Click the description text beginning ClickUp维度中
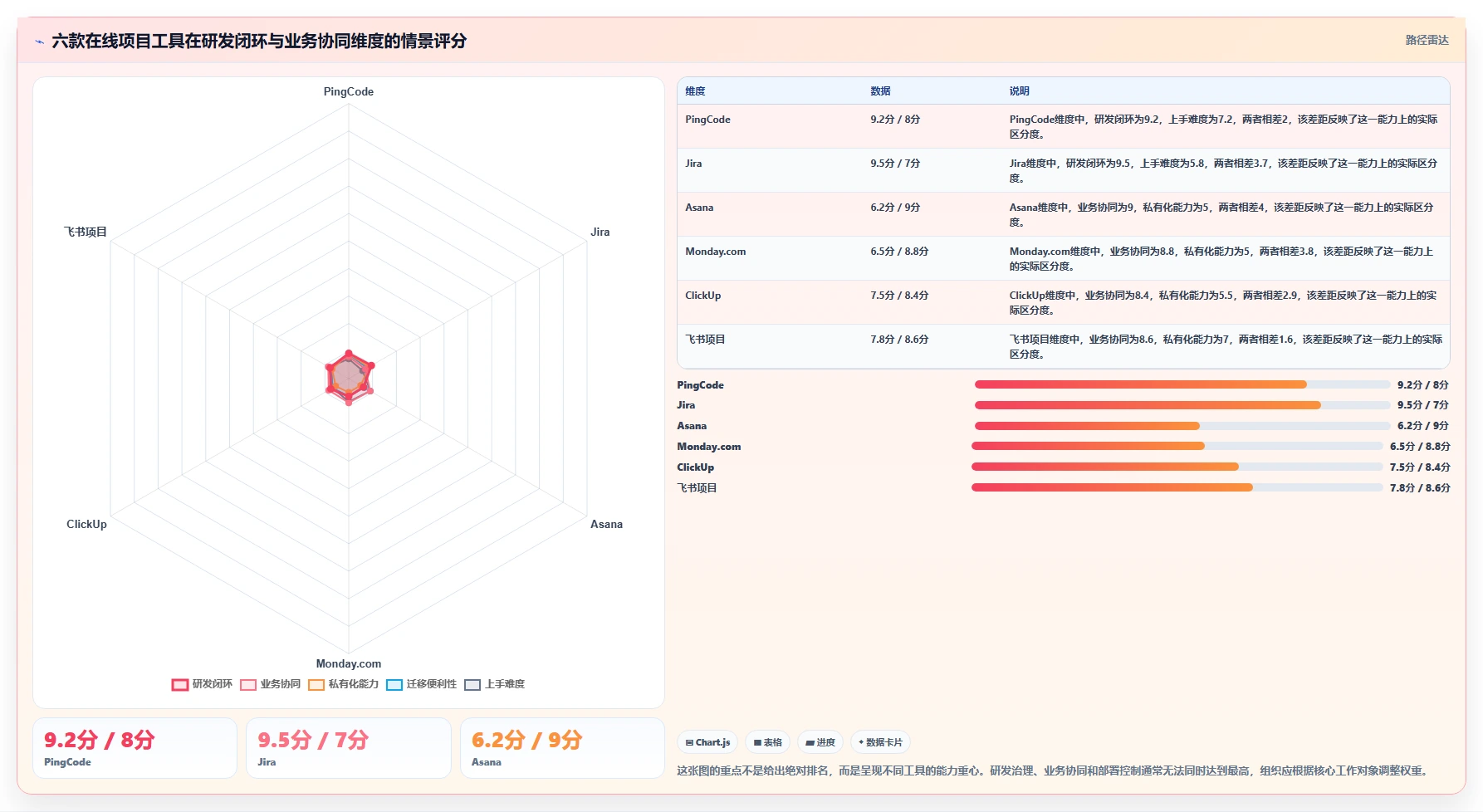1483x812 pixels. coord(1223,302)
